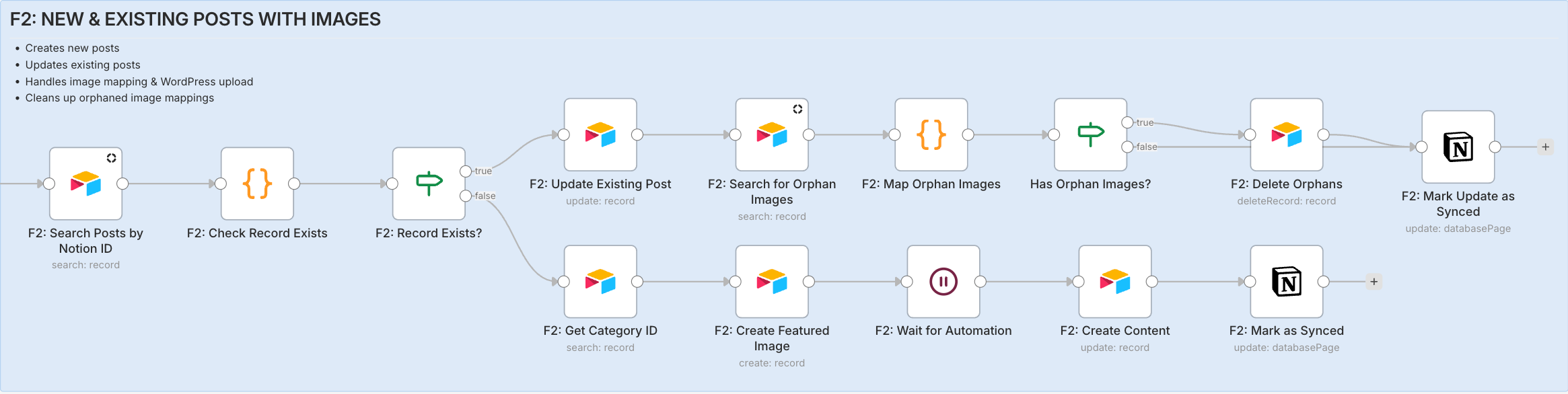1568x394 pixels.
Task: Click the F2: Record Exists? IF node
Action: click(x=429, y=184)
